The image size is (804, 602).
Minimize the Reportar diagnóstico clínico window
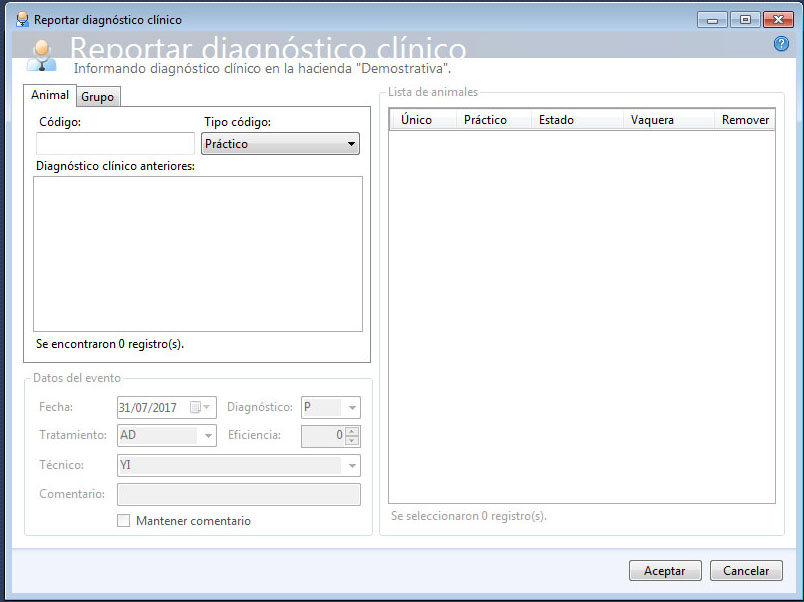coord(712,19)
